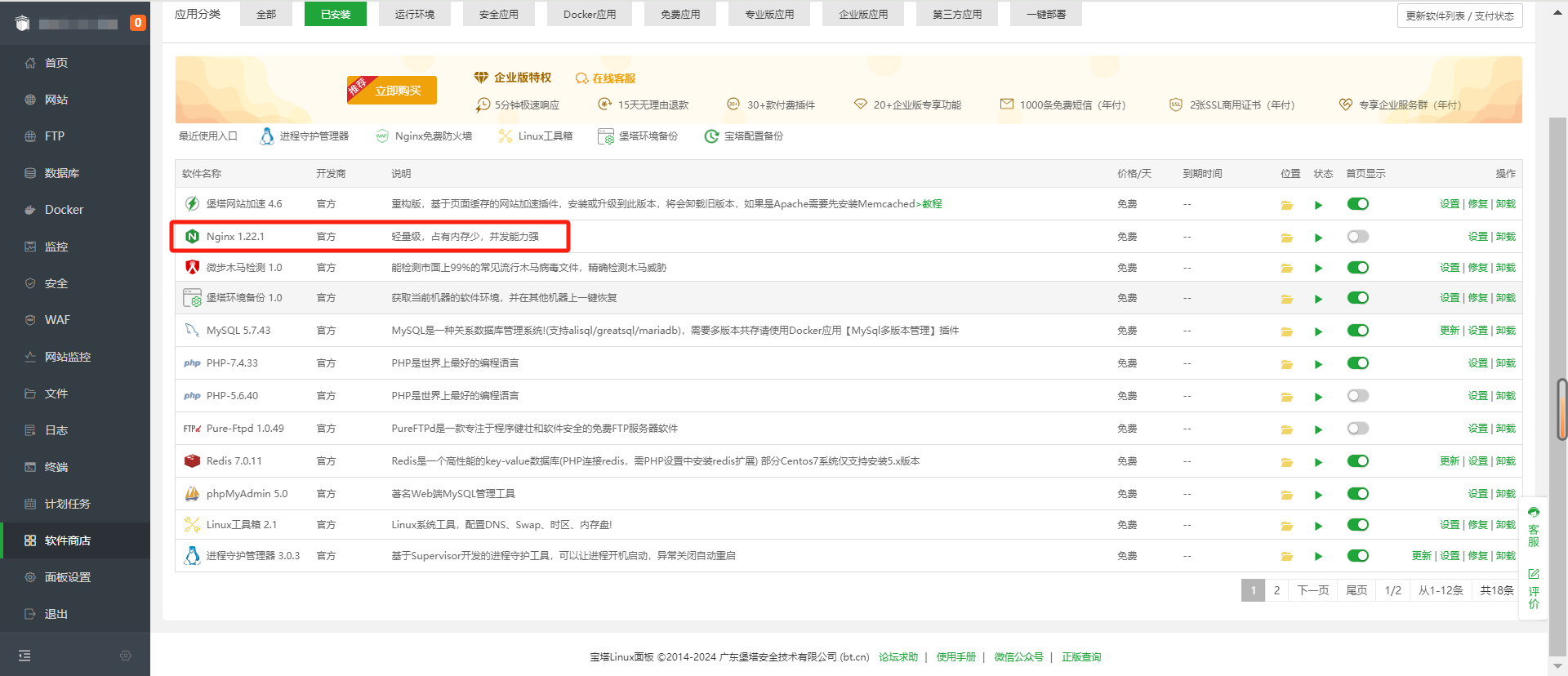This screenshot has width=1568, height=676.
Task: Open 使用手册 footer link
Action: (x=956, y=657)
